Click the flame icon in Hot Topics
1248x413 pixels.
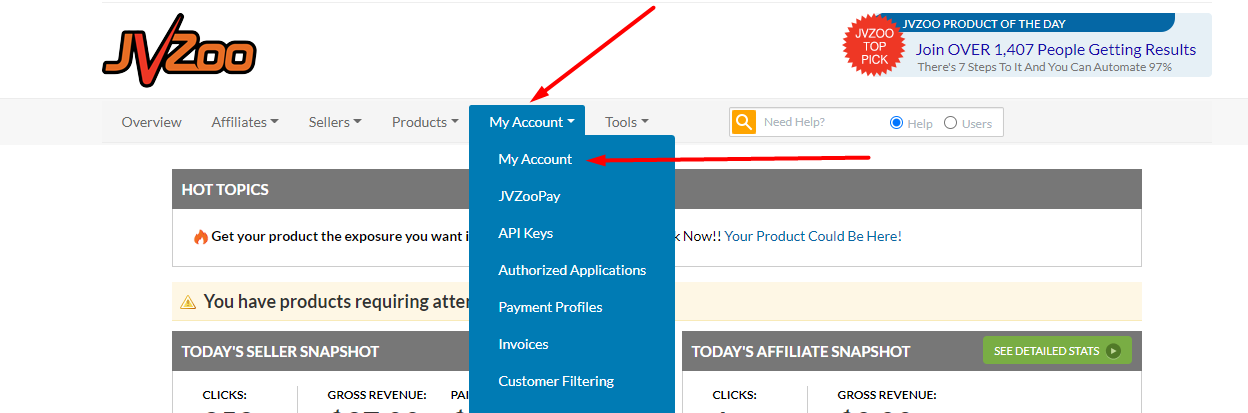click(x=201, y=237)
